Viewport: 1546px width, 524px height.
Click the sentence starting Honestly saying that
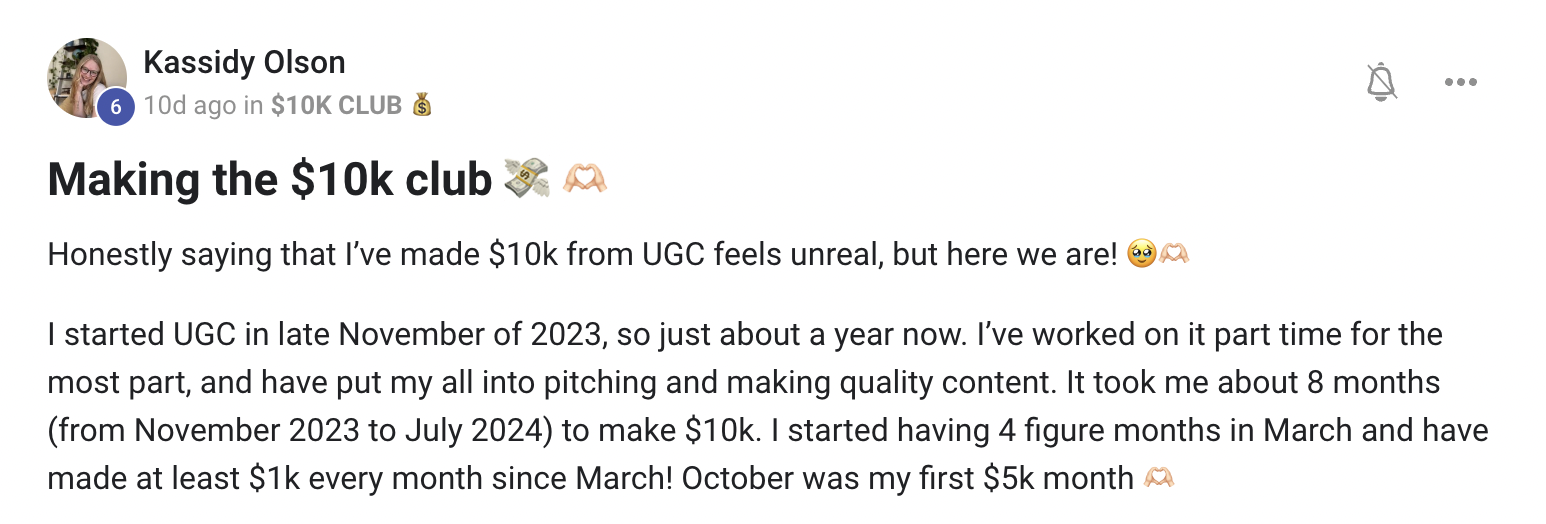click(x=582, y=255)
